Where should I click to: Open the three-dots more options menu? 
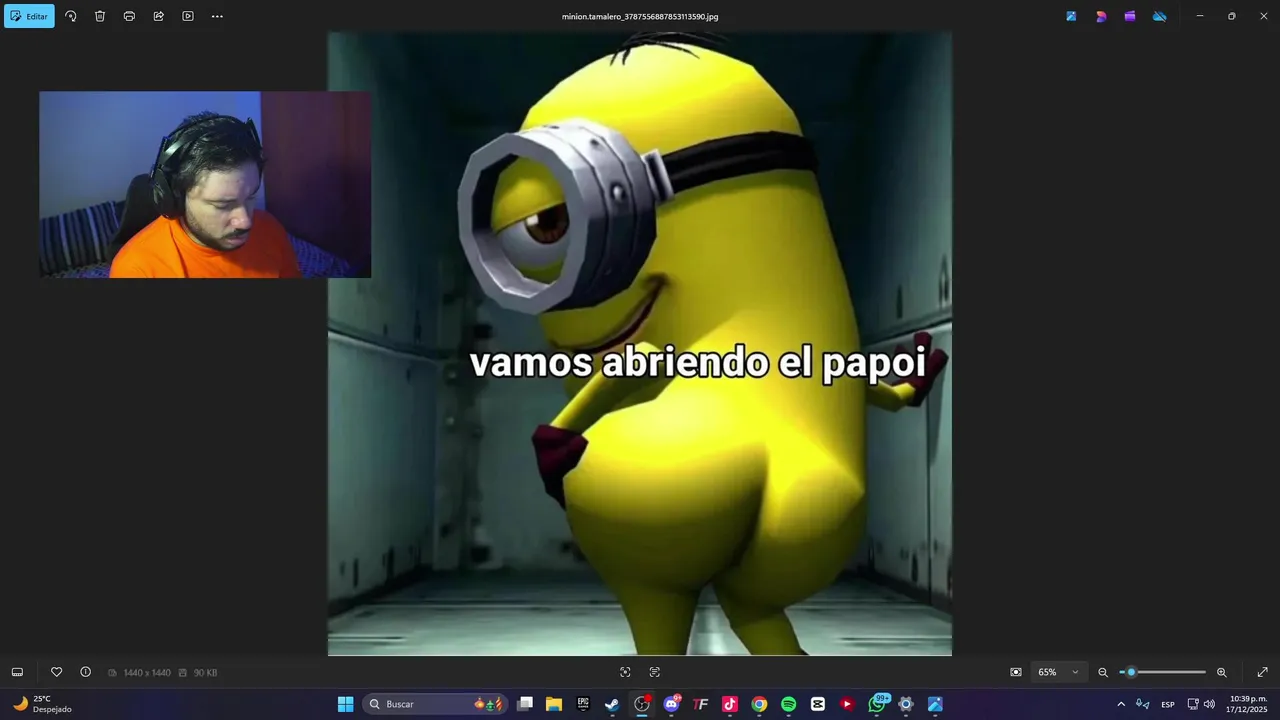217,16
